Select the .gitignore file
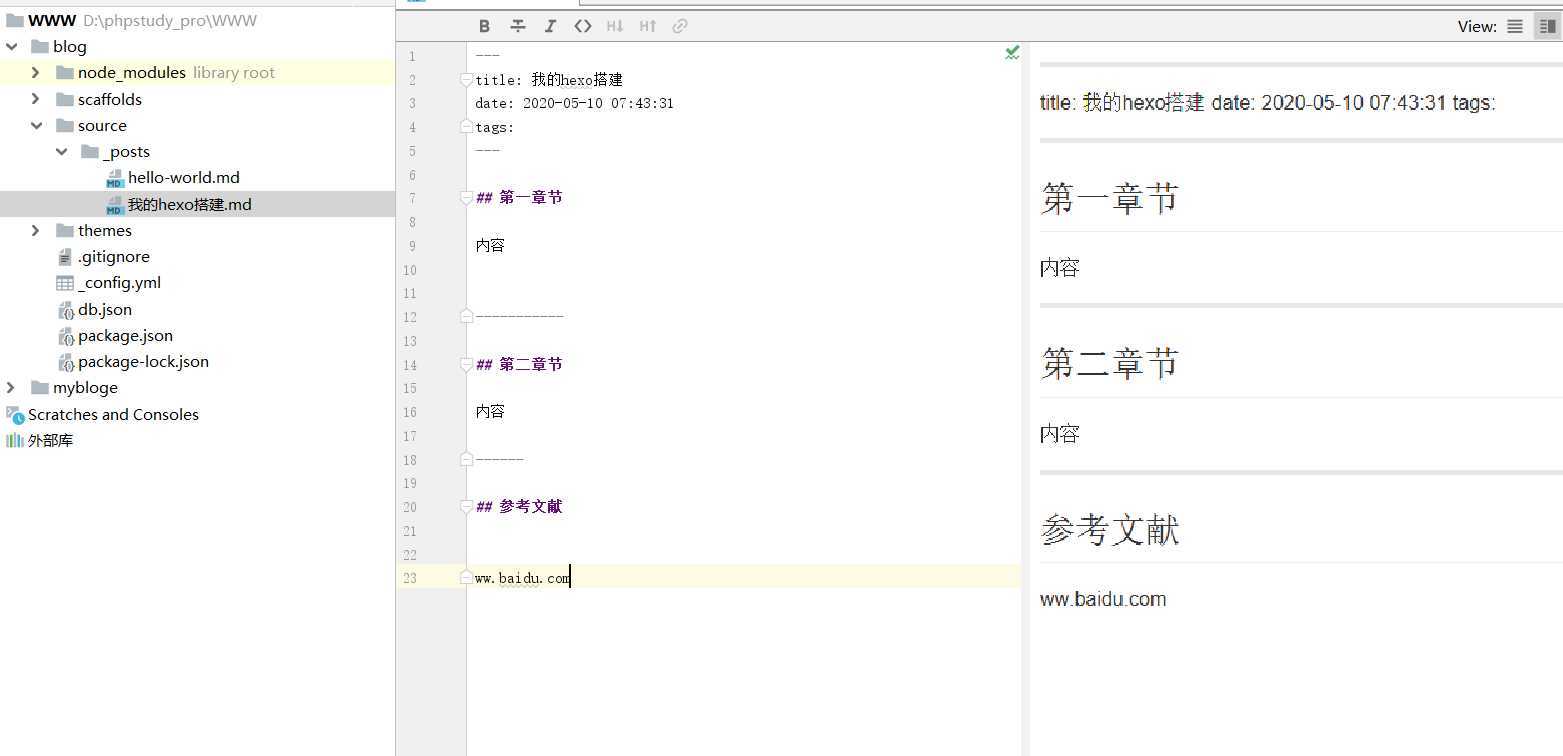 114,256
